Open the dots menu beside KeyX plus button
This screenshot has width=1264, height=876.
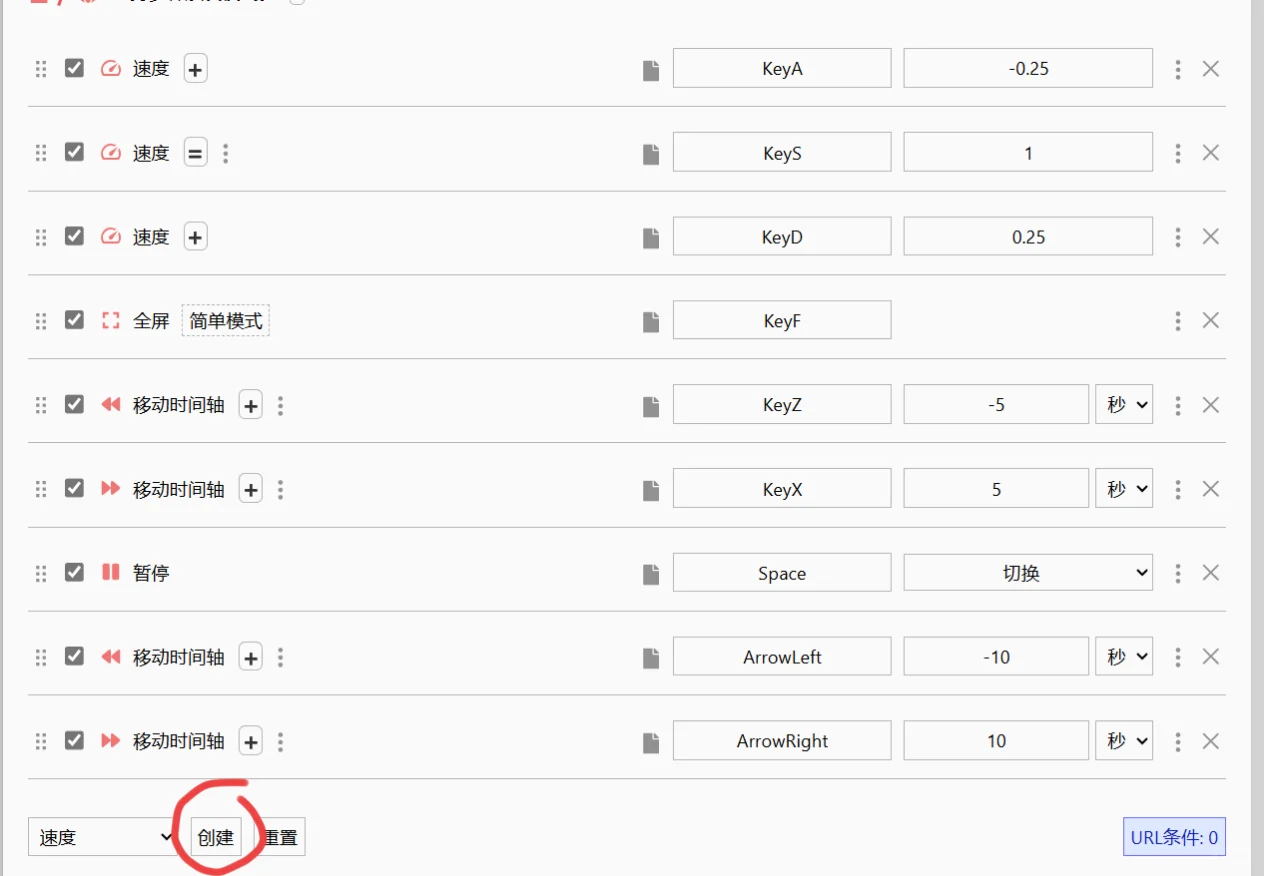click(281, 489)
